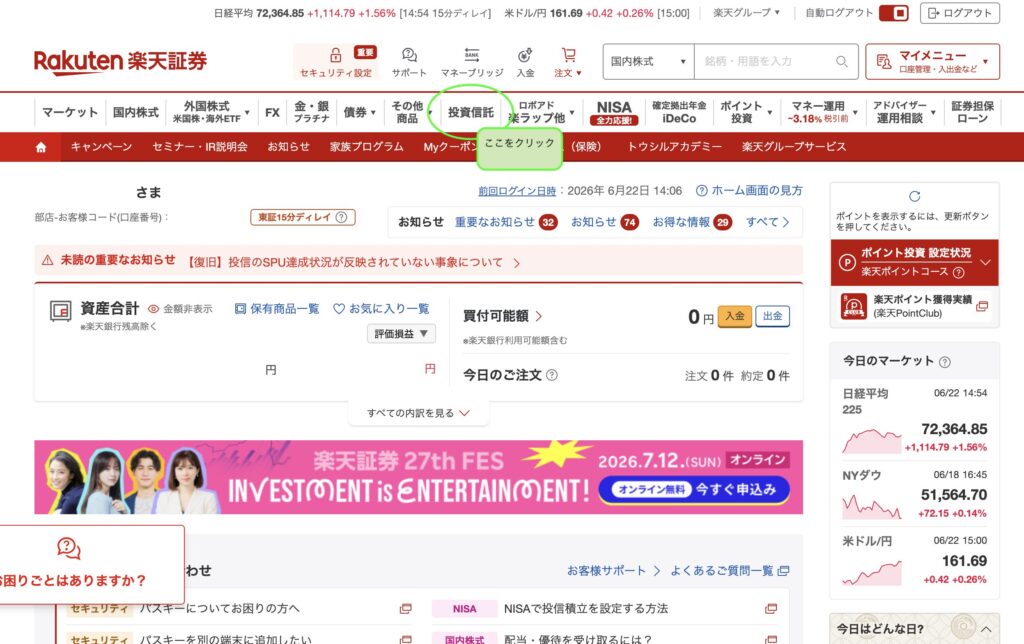Open Money Bridge bank icon
This screenshot has width=1024, height=644.
[x=472, y=55]
